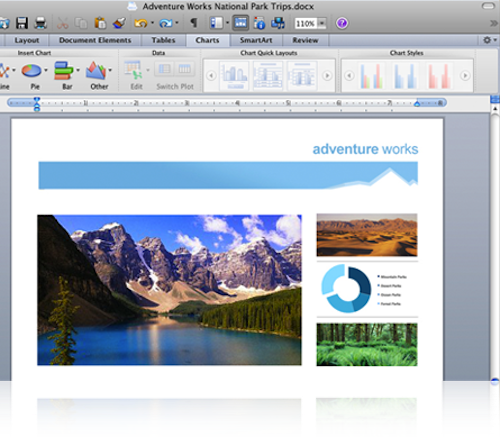This screenshot has width=500, height=437.
Task: Apply the blue chart style
Action: [x=405, y=76]
